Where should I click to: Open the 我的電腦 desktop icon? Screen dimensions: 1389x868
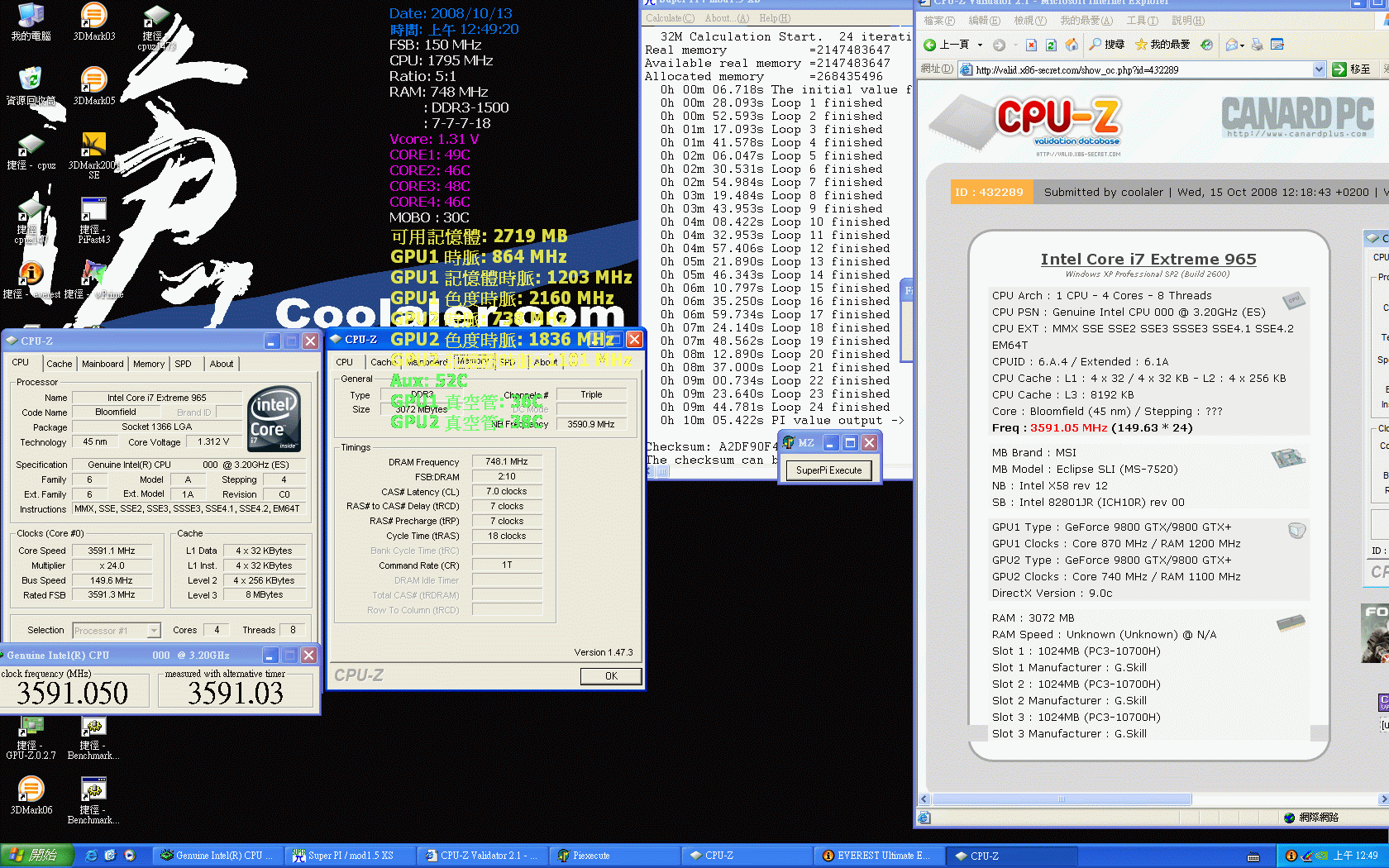(x=31, y=21)
